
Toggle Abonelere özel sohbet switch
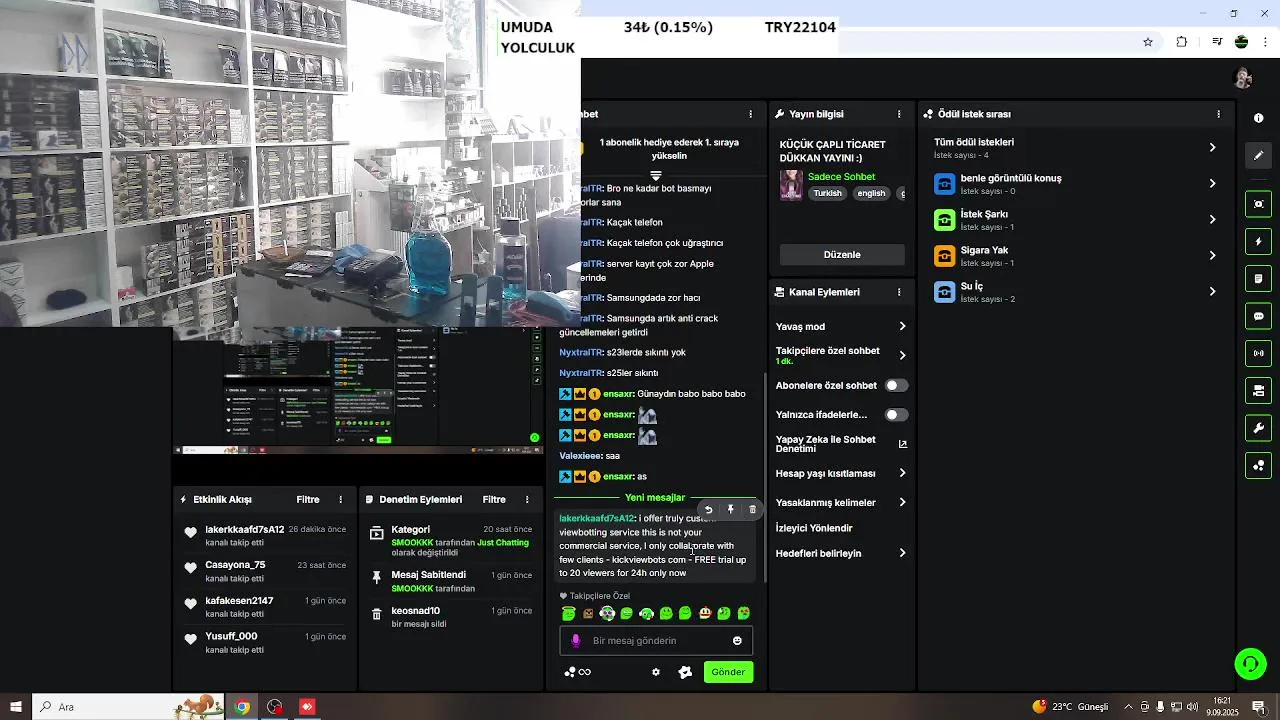[896, 385]
